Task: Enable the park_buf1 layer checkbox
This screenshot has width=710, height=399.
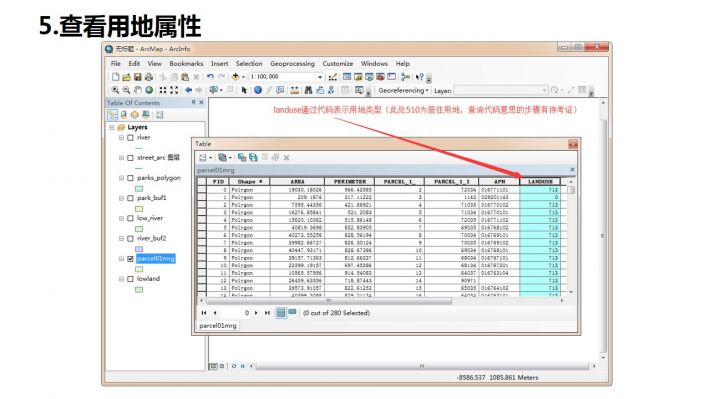Action: tap(130, 198)
